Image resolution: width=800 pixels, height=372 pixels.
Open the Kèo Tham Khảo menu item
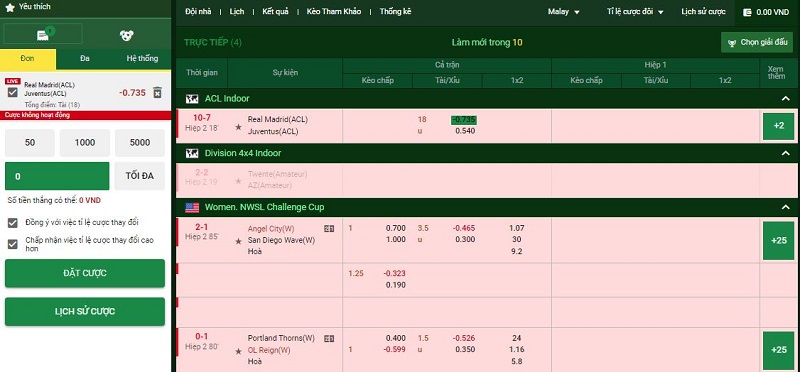(334, 12)
